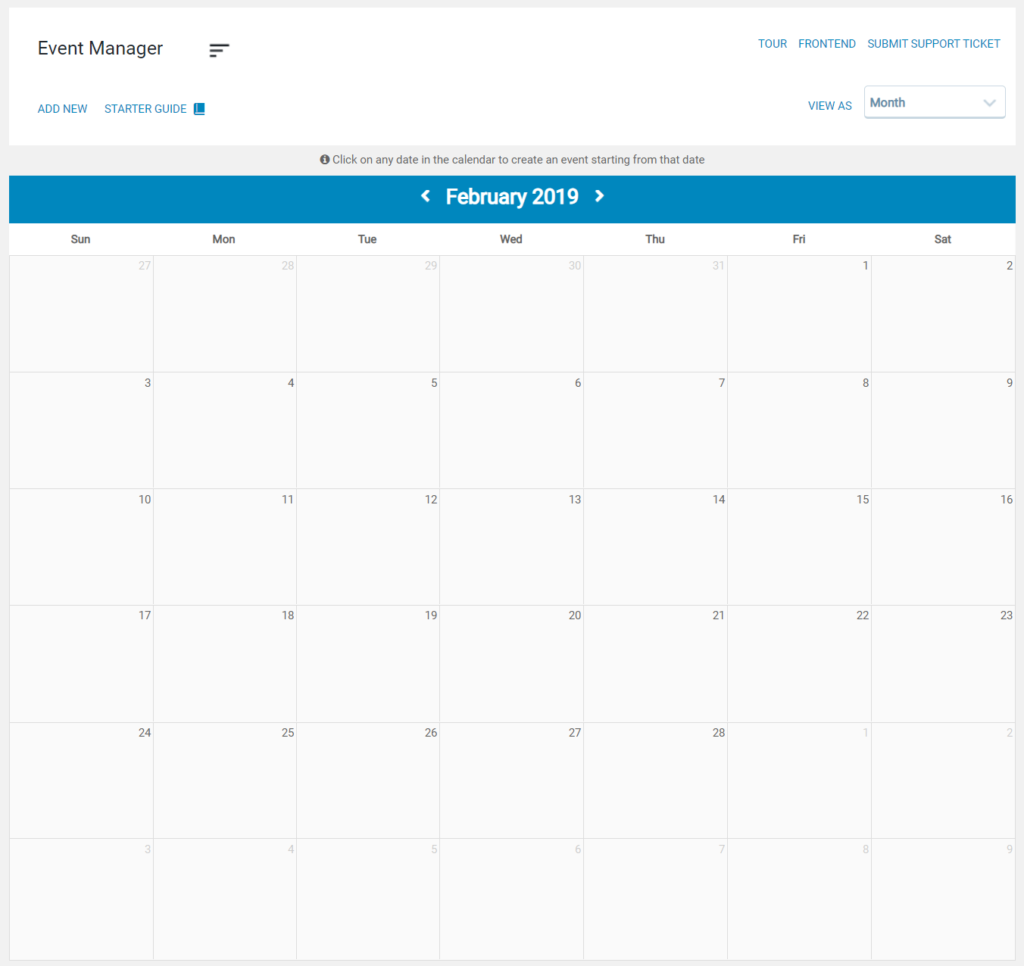Click the Add New link
Image resolution: width=1024 pixels, height=966 pixels.
62,109
